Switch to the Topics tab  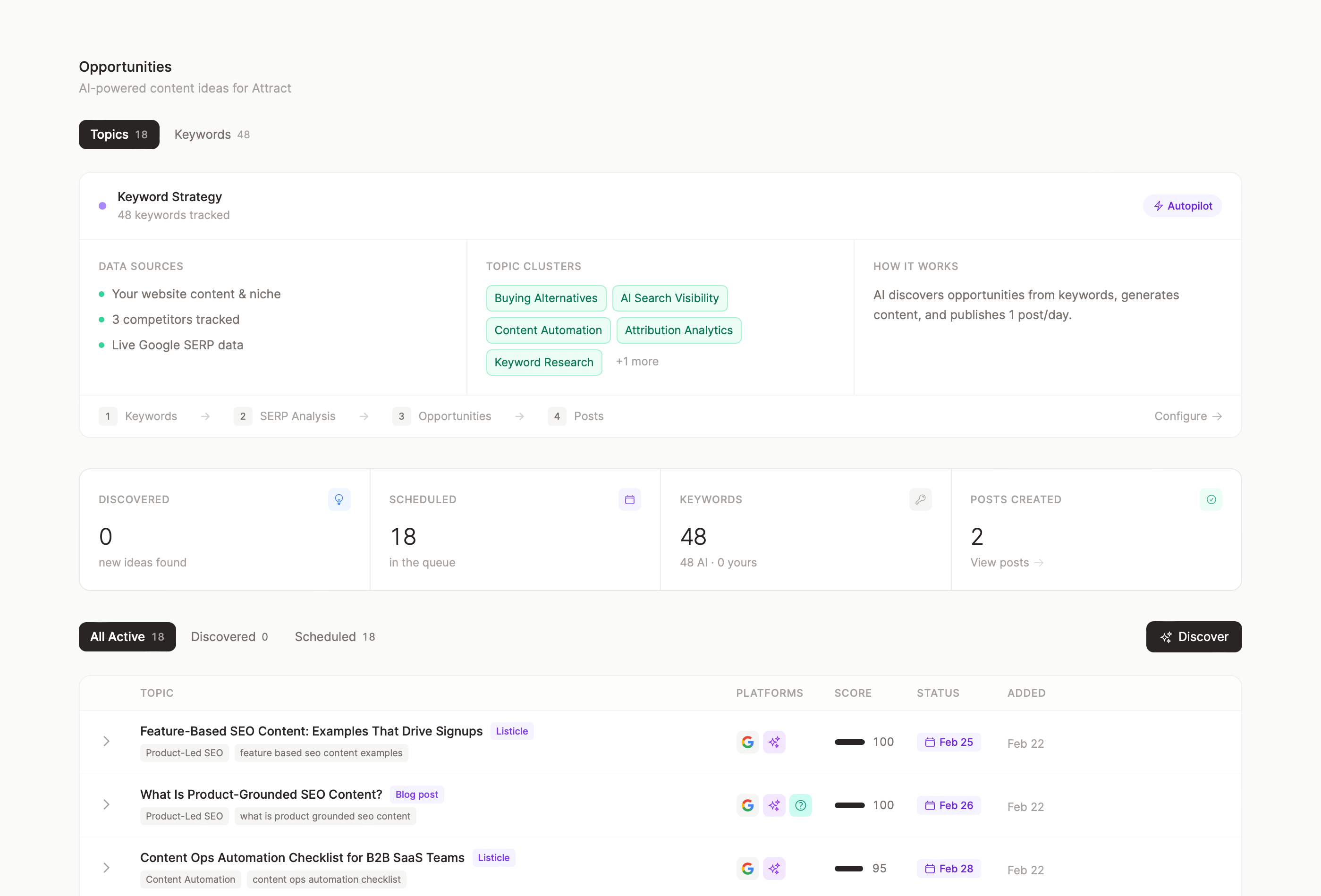click(x=119, y=135)
